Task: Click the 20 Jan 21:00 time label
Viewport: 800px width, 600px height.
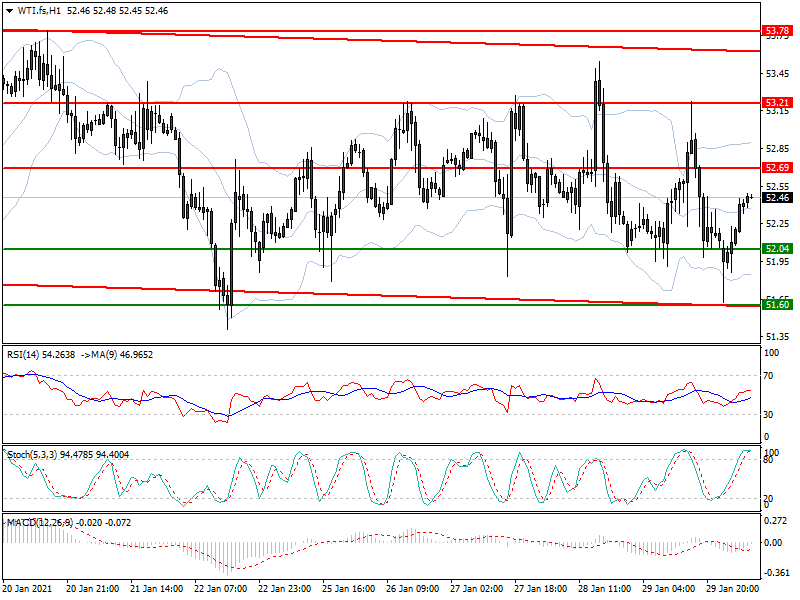Action: point(93,589)
